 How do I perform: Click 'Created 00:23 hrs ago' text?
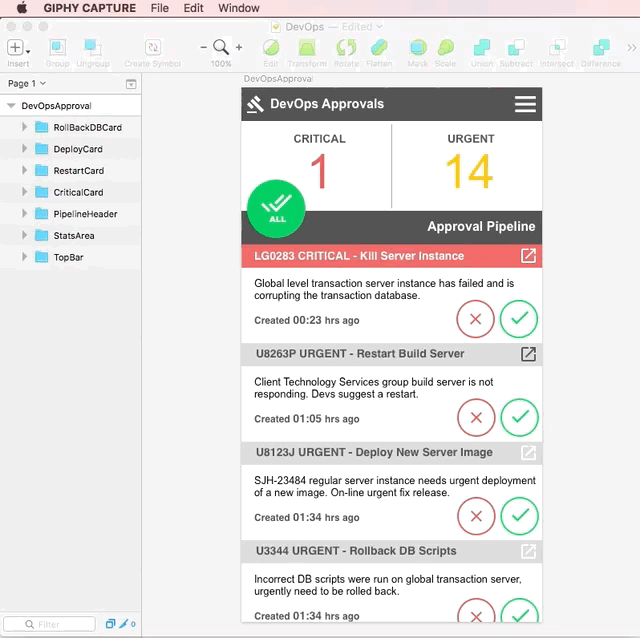click(x=307, y=320)
